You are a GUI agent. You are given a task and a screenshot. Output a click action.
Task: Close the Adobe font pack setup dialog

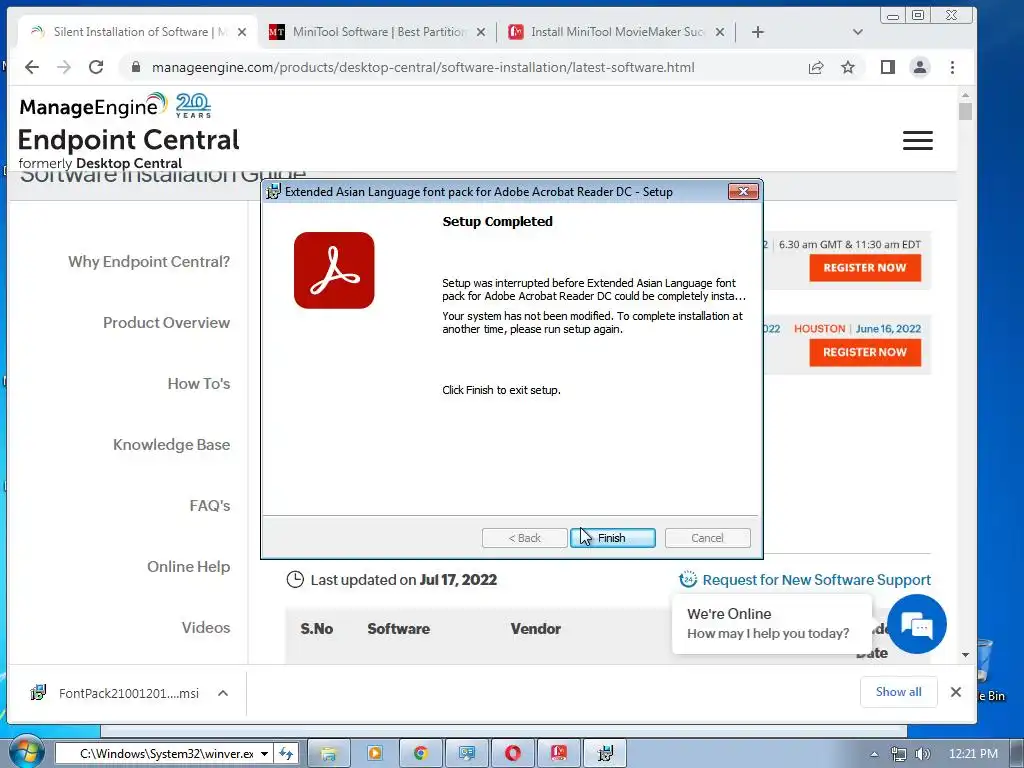(x=743, y=191)
